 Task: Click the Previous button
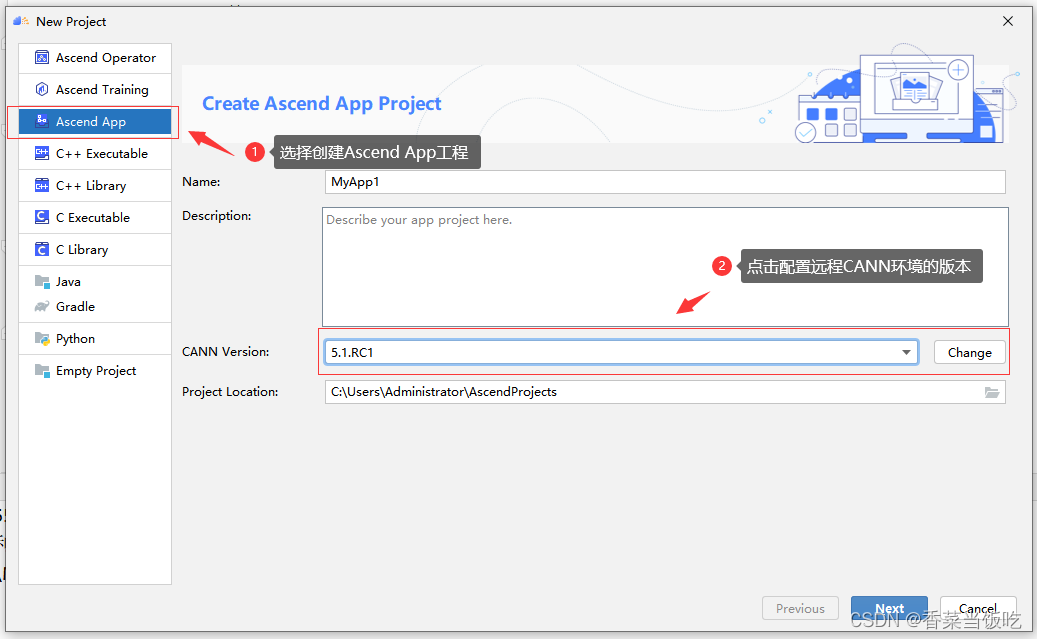point(800,608)
